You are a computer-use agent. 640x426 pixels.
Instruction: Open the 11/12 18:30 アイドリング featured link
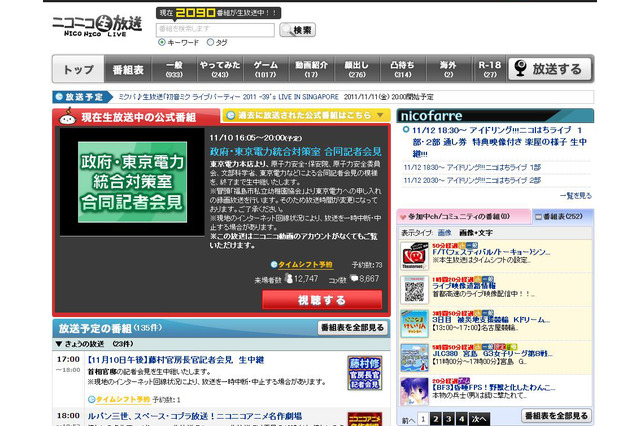click(500, 142)
